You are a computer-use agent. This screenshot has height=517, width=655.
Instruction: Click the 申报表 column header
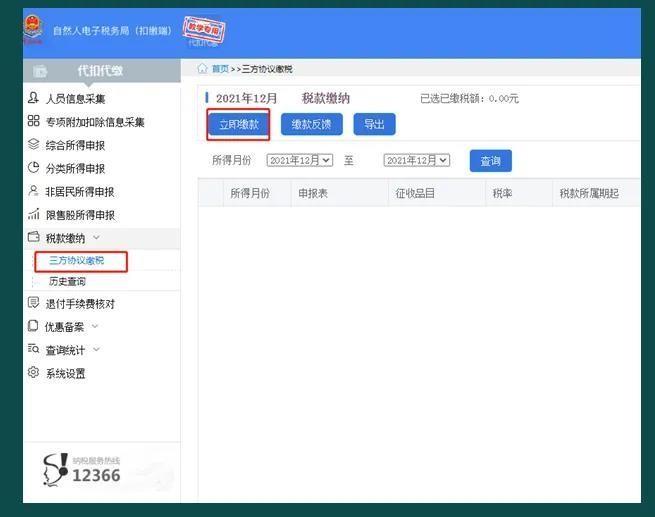(x=313, y=193)
